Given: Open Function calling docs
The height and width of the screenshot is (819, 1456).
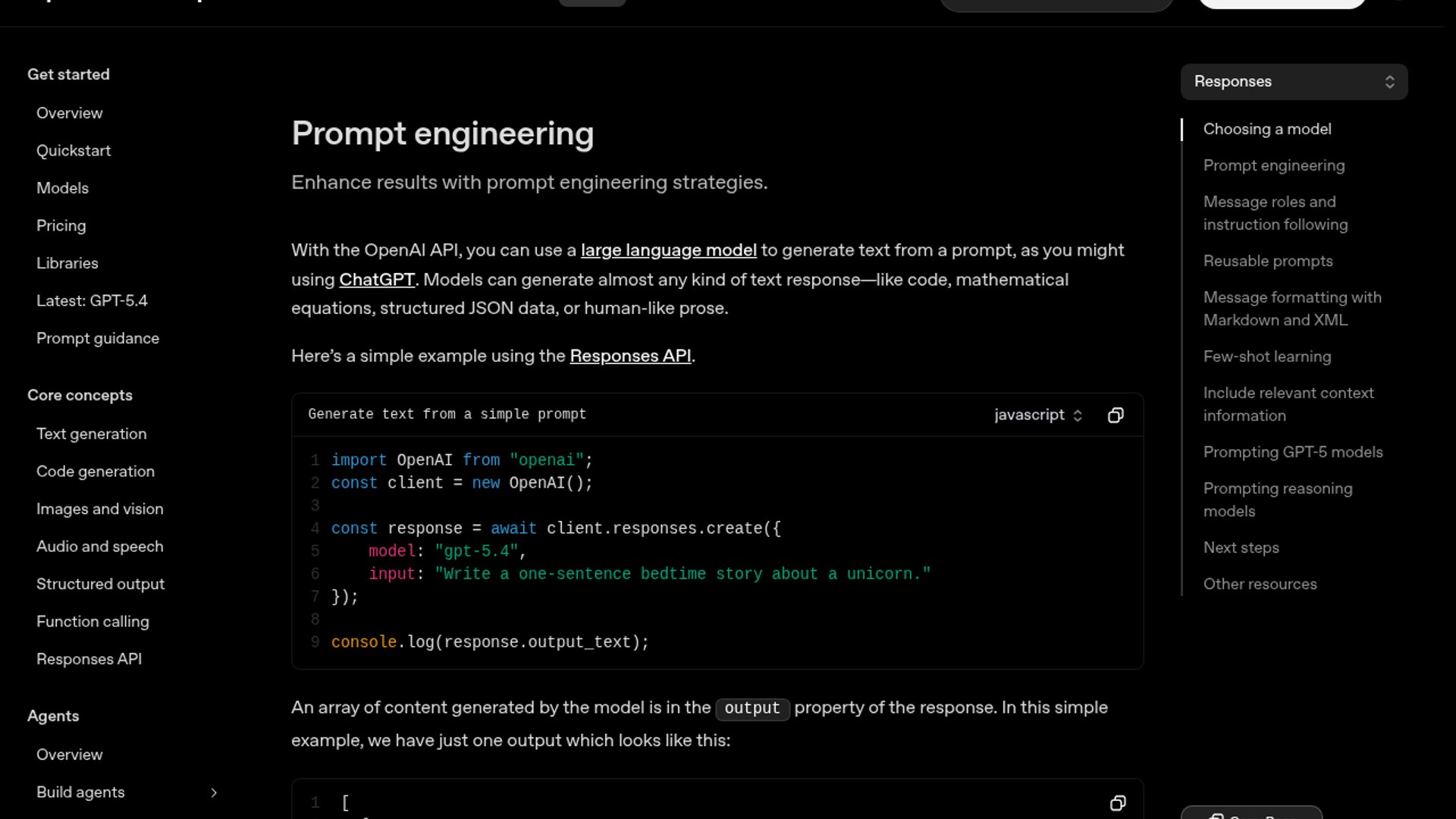Looking at the screenshot, I should coord(93,622).
